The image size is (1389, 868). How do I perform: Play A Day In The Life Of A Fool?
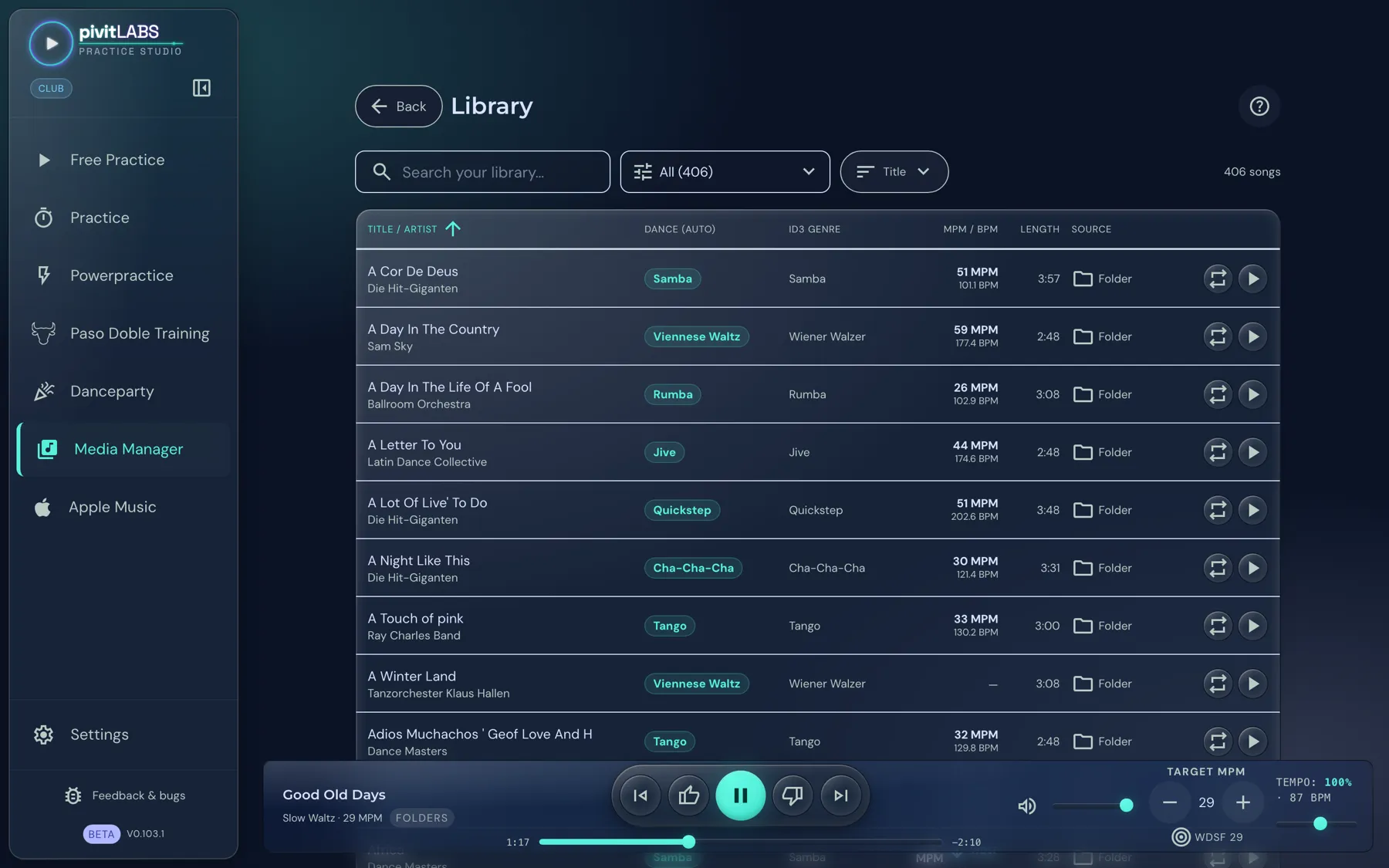pos(1252,394)
